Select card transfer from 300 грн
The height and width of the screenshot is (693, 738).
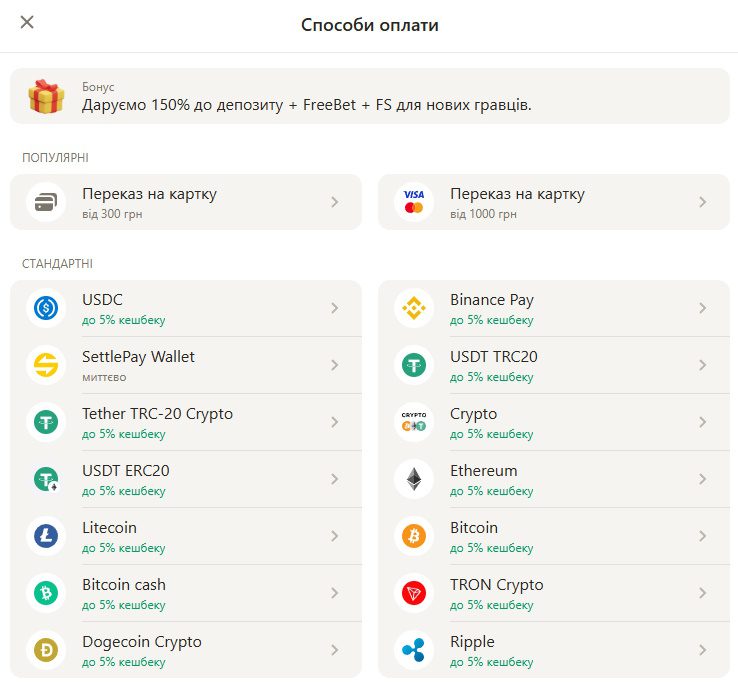[186, 202]
